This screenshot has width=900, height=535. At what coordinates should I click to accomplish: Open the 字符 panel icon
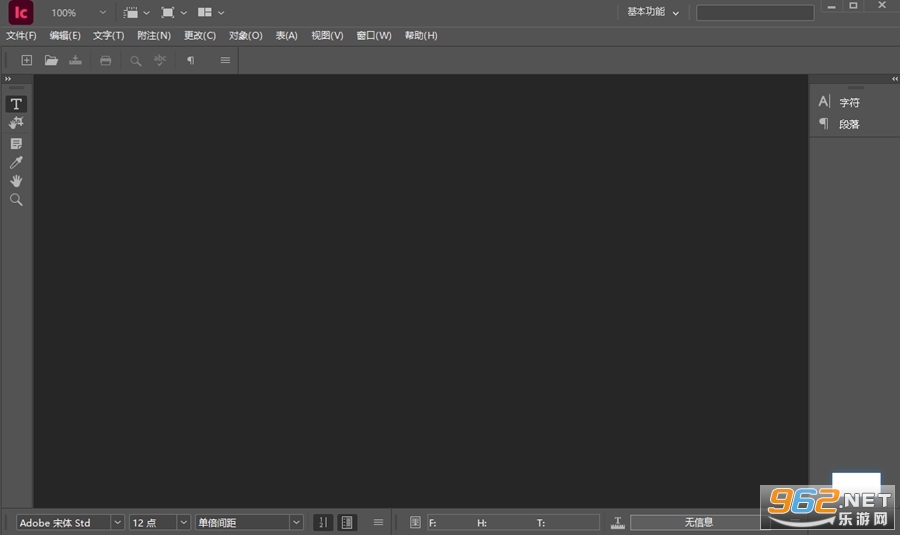[824, 102]
